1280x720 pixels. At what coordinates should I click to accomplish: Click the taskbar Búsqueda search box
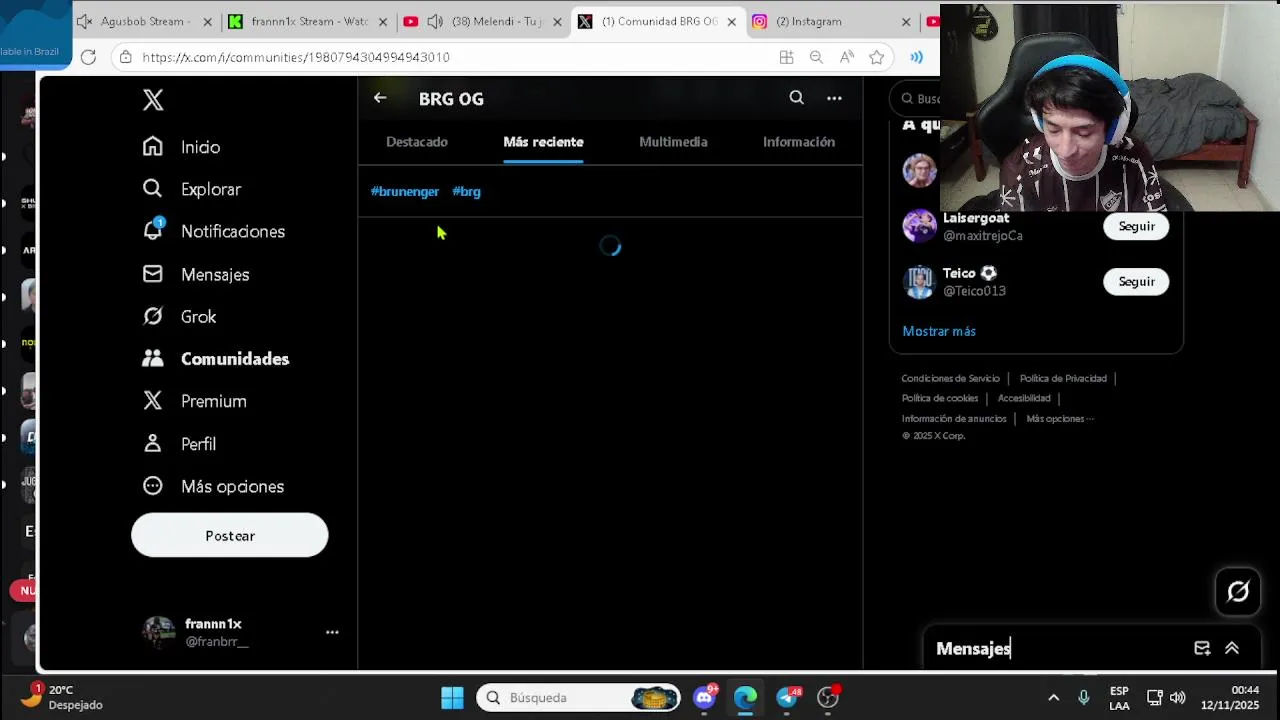click(578, 697)
